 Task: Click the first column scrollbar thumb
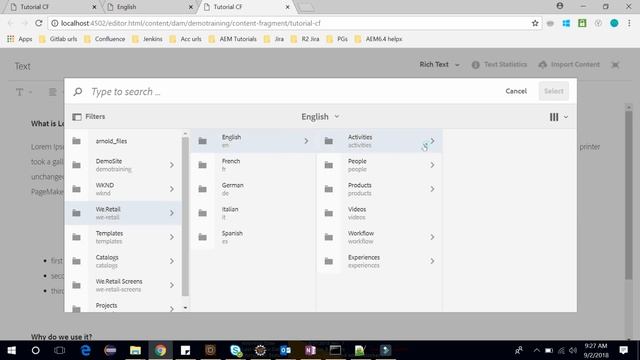click(185, 216)
